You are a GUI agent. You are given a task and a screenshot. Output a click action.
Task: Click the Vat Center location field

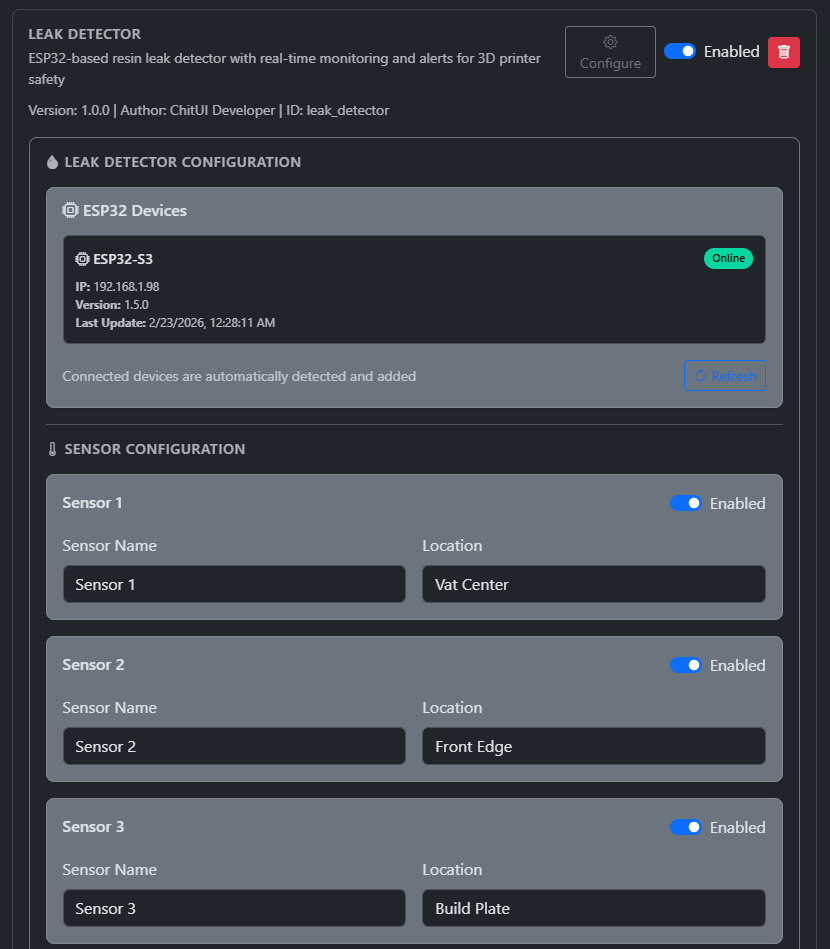click(593, 584)
